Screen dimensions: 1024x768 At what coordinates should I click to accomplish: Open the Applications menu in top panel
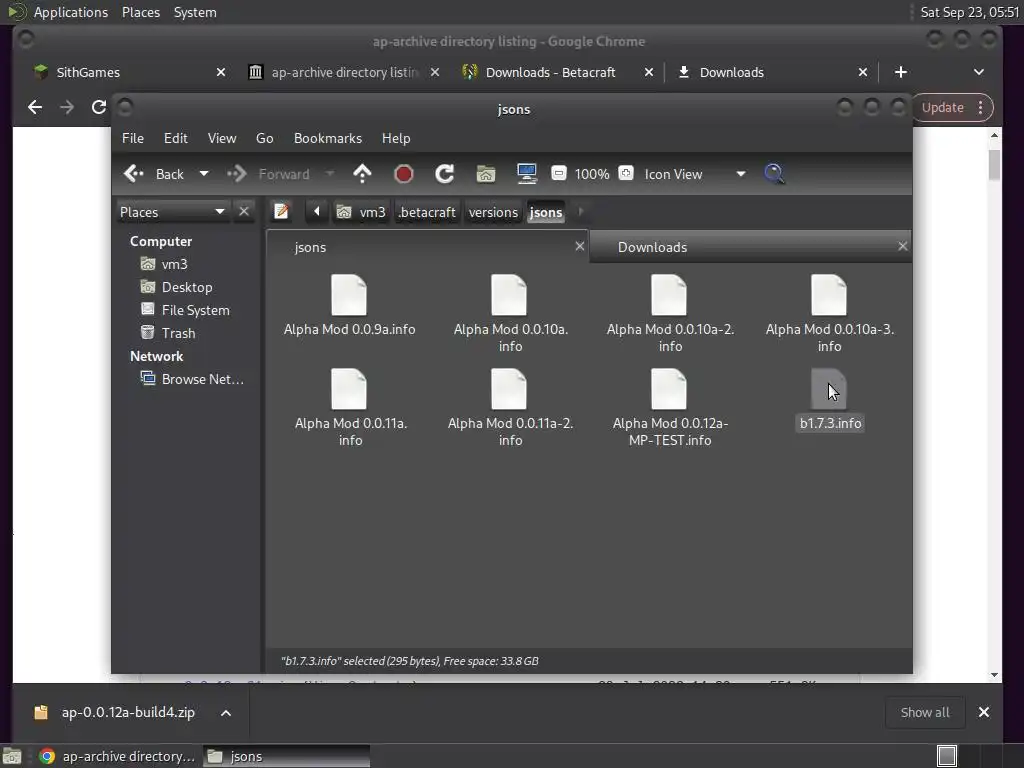point(71,12)
